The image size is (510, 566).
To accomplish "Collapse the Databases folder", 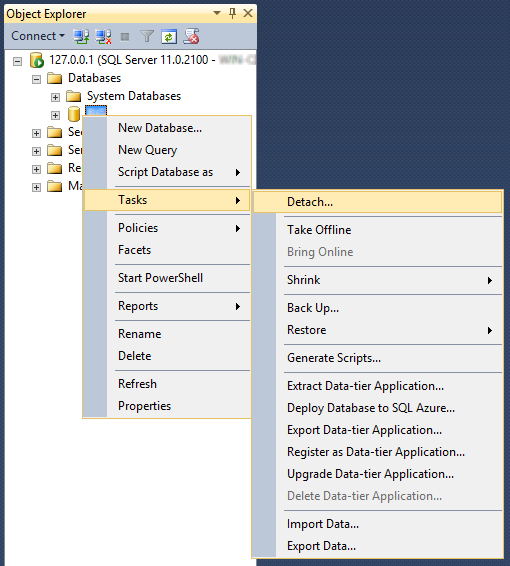I will pyautogui.click(x=36, y=79).
